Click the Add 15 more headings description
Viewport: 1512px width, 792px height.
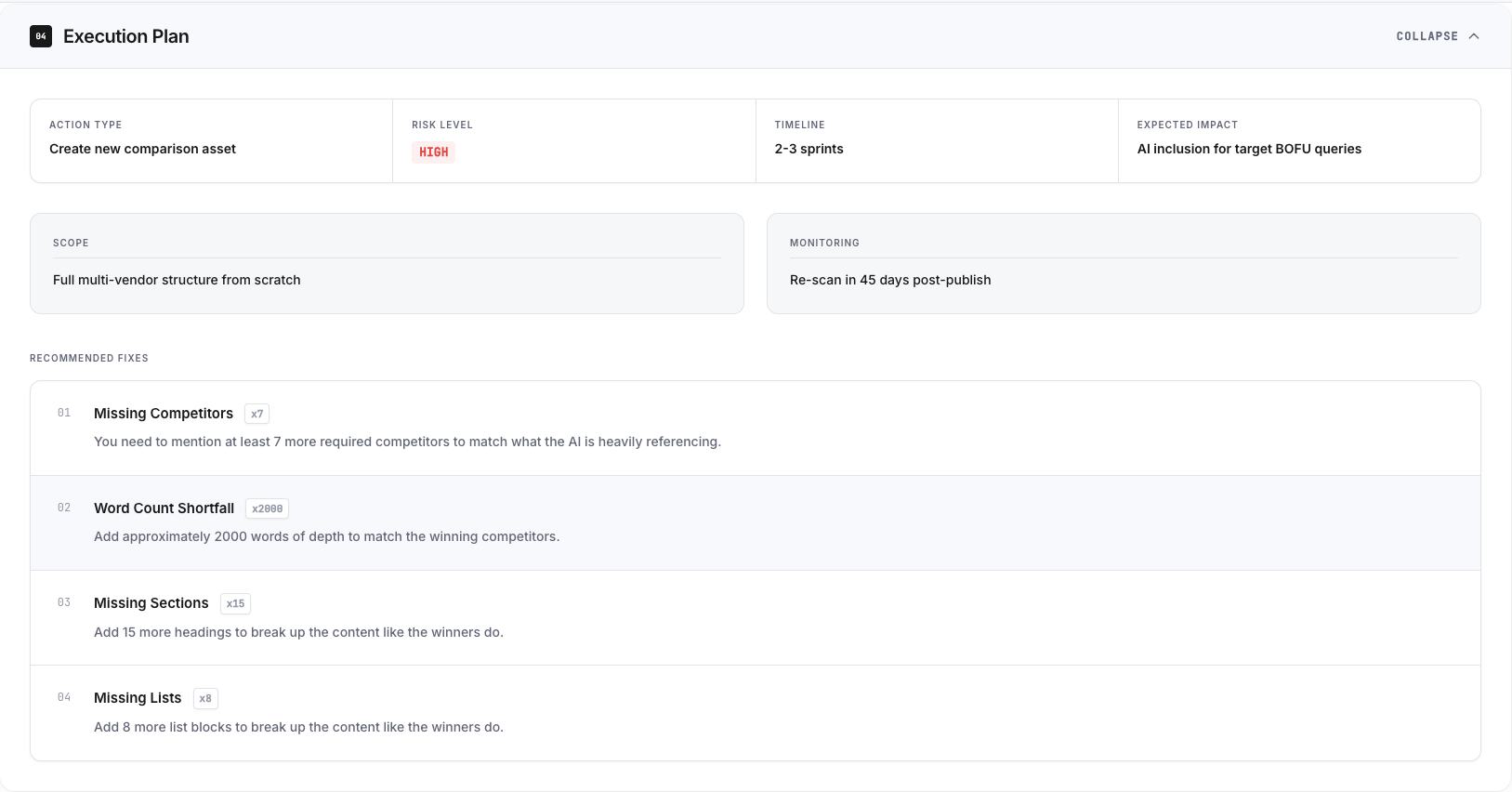point(298,632)
